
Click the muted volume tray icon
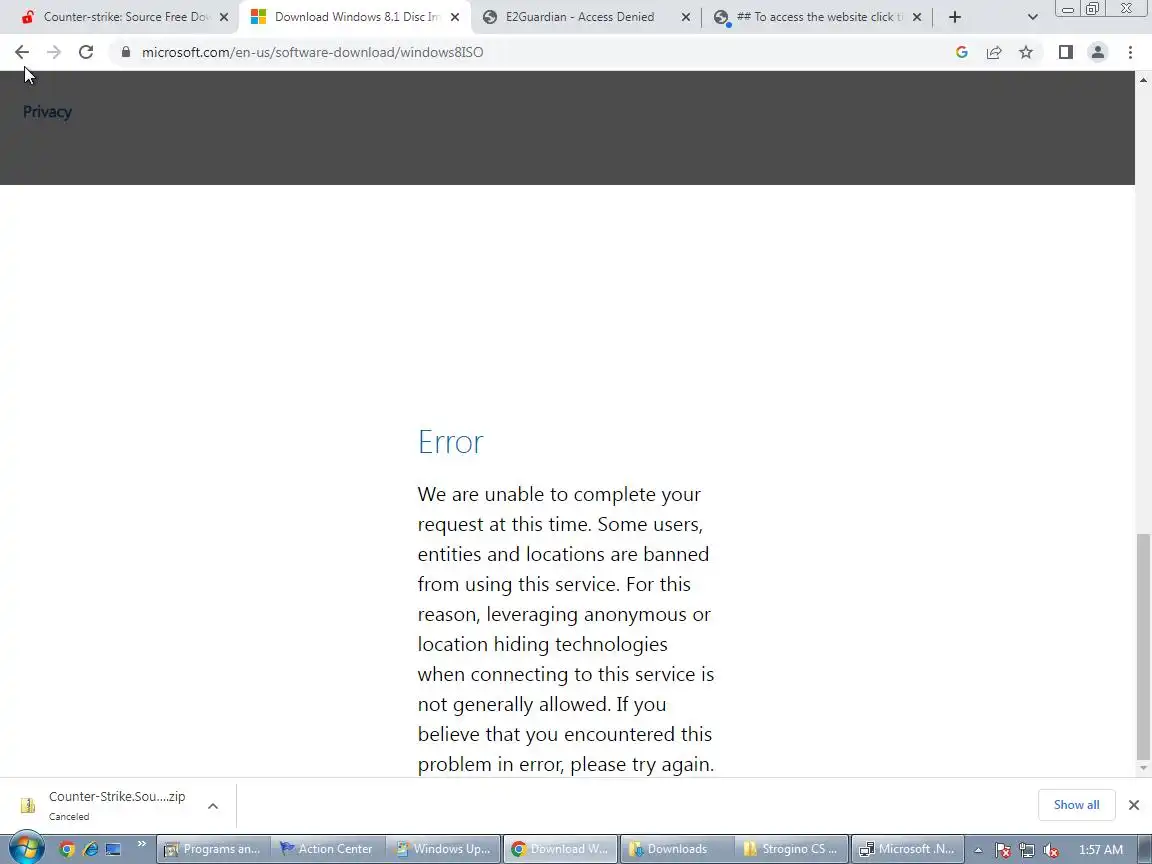(x=1051, y=850)
